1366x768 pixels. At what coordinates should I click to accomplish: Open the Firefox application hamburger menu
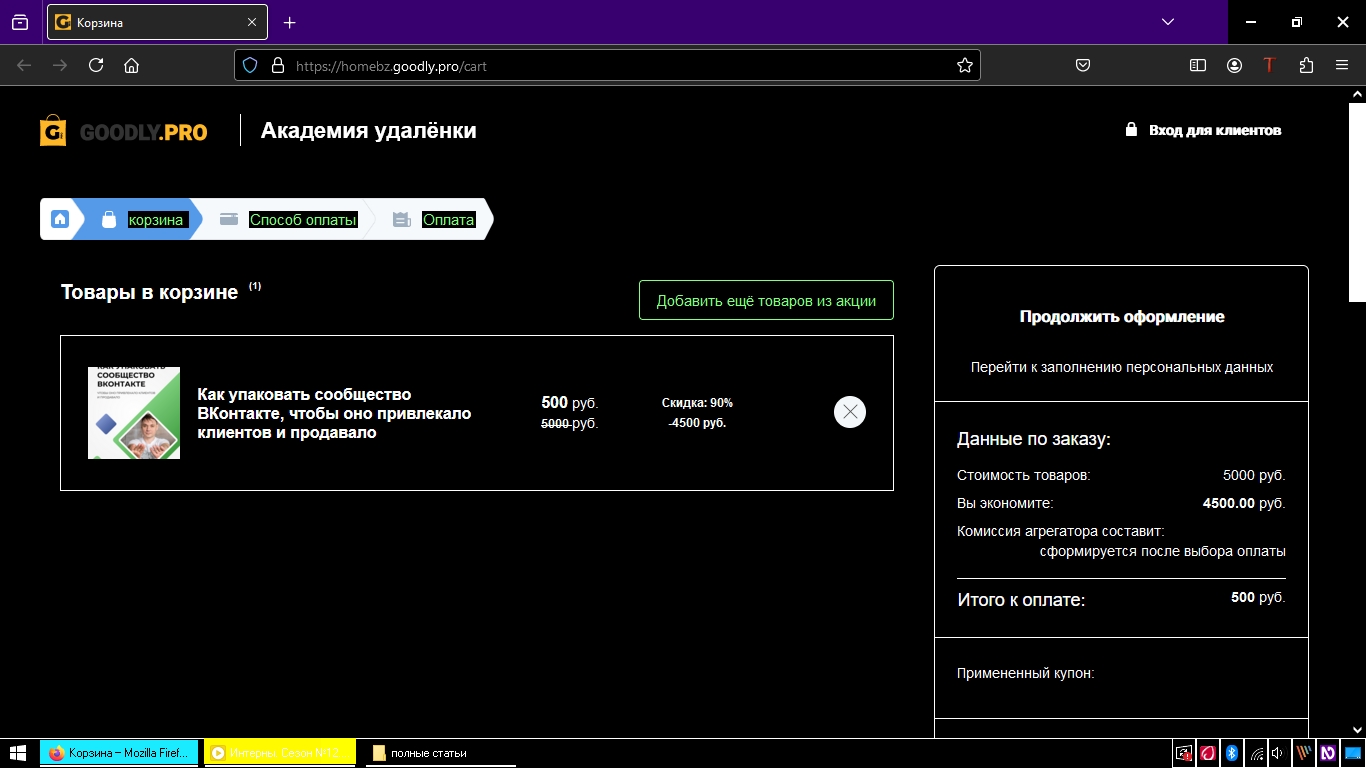click(x=1342, y=65)
